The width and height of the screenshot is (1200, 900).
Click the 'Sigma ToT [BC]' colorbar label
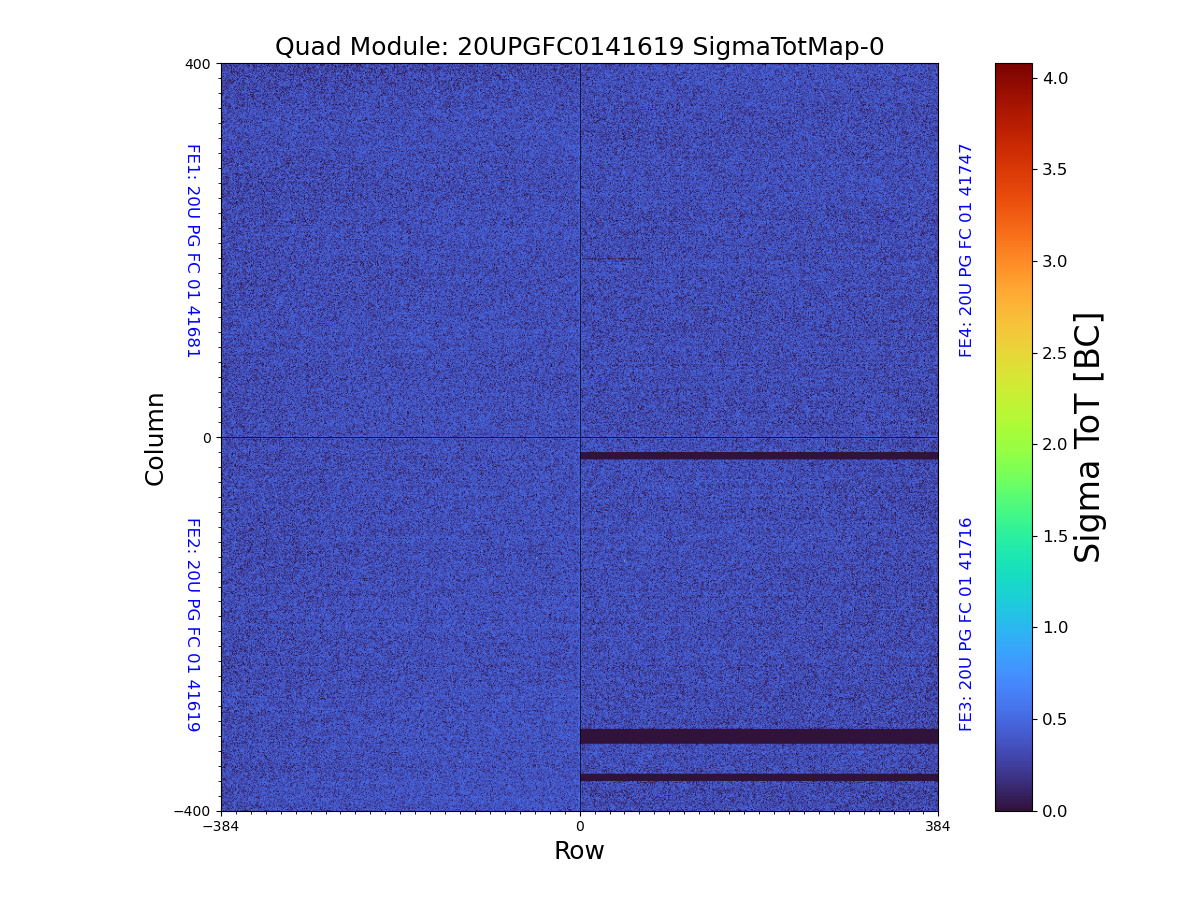point(1088,438)
